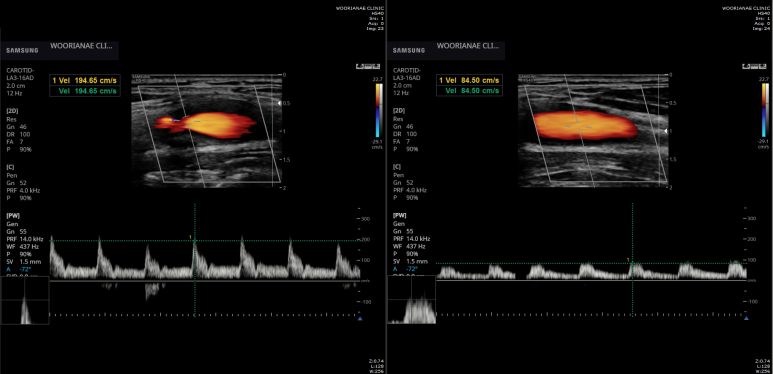
Task: Click 'SV 1.5 mm' in the 194.65 cm/s scan
Action: click(x=24, y=261)
